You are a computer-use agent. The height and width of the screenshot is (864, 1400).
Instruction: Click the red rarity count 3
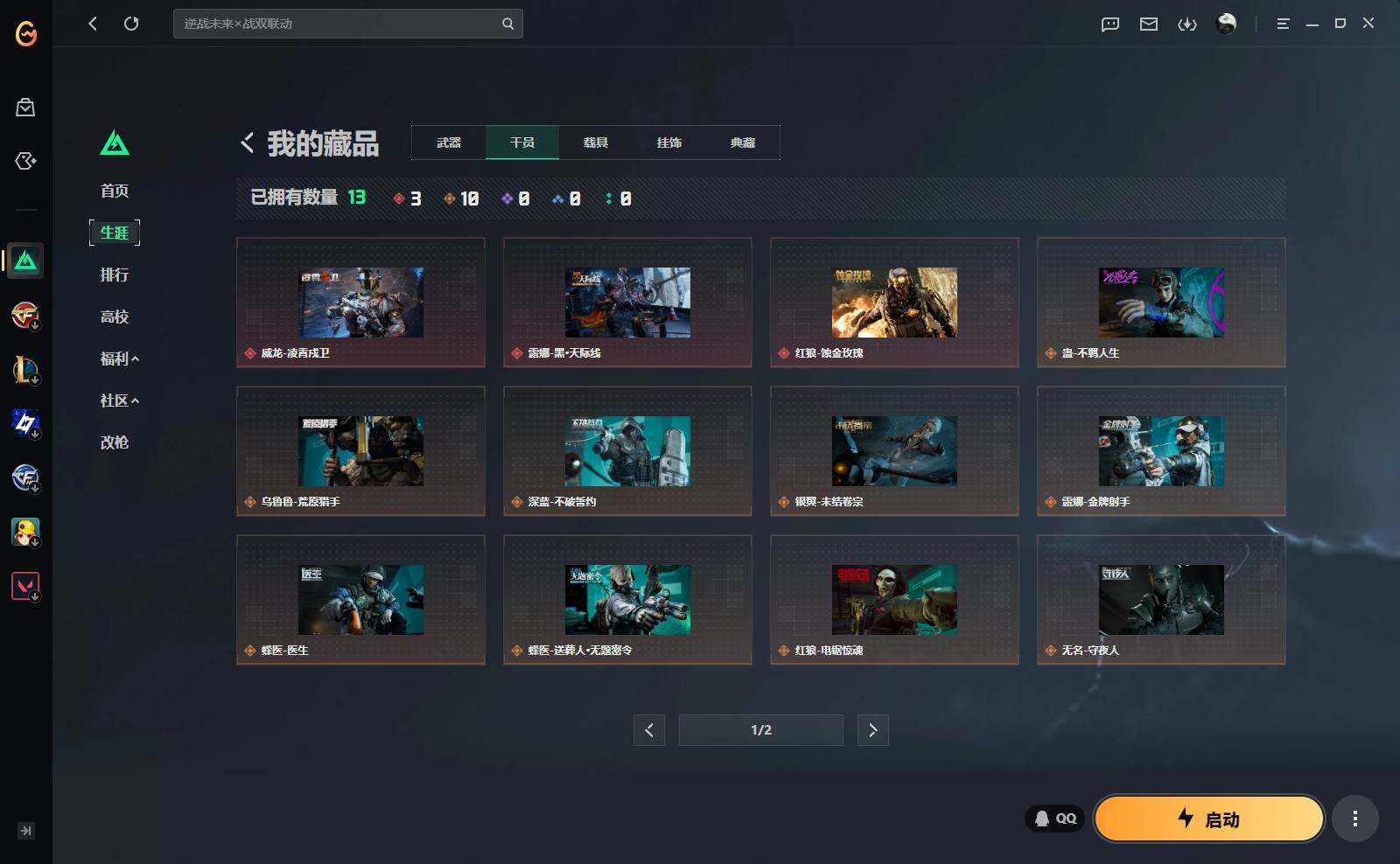(408, 199)
